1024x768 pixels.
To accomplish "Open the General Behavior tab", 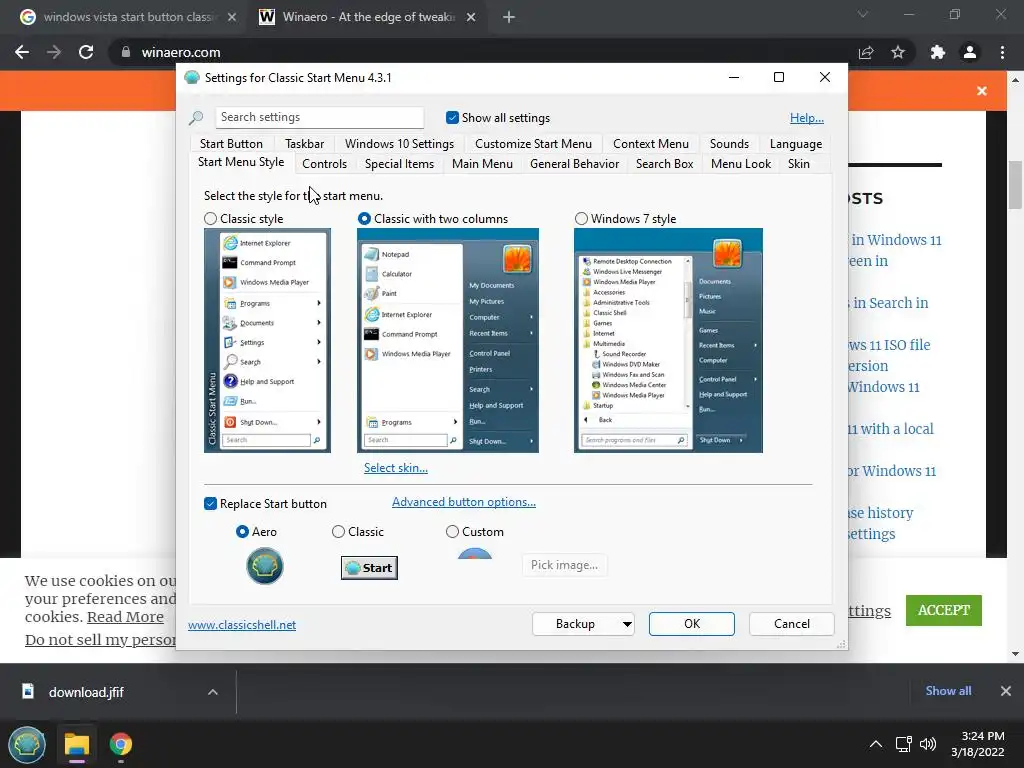I will 574,164.
